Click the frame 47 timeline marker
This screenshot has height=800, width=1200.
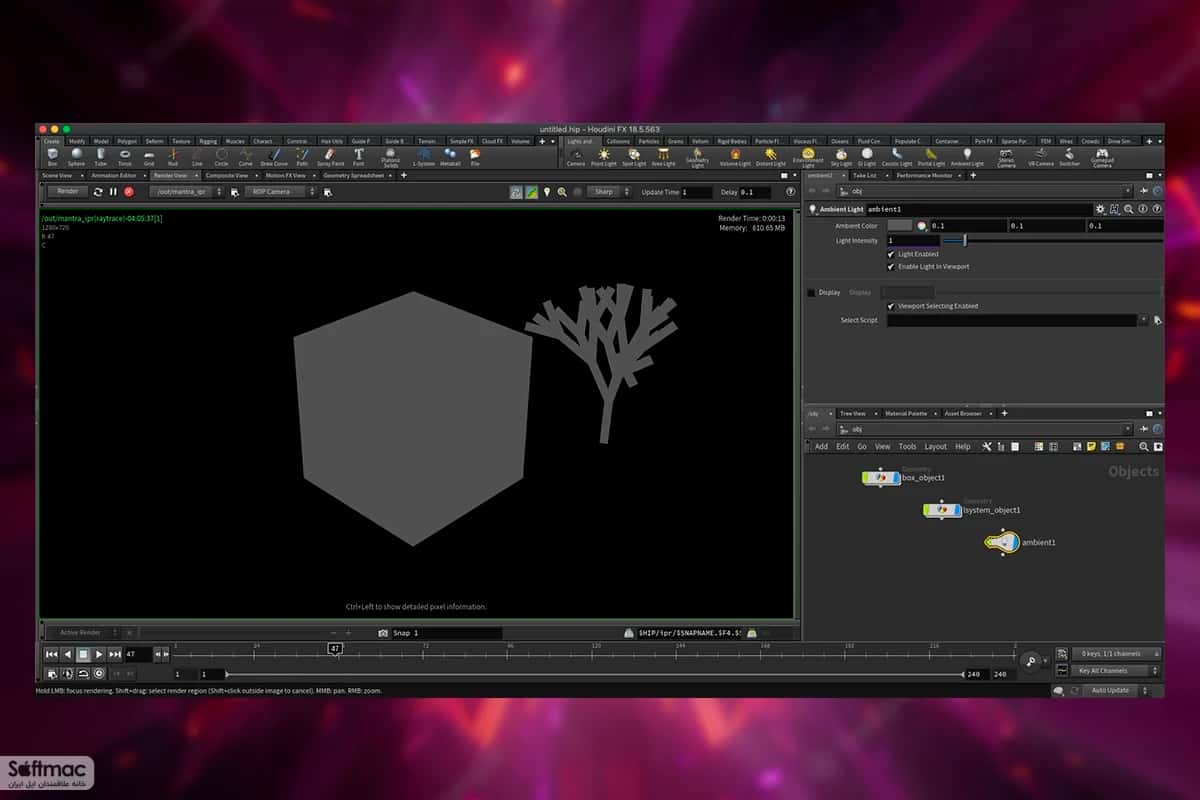[x=336, y=649]
